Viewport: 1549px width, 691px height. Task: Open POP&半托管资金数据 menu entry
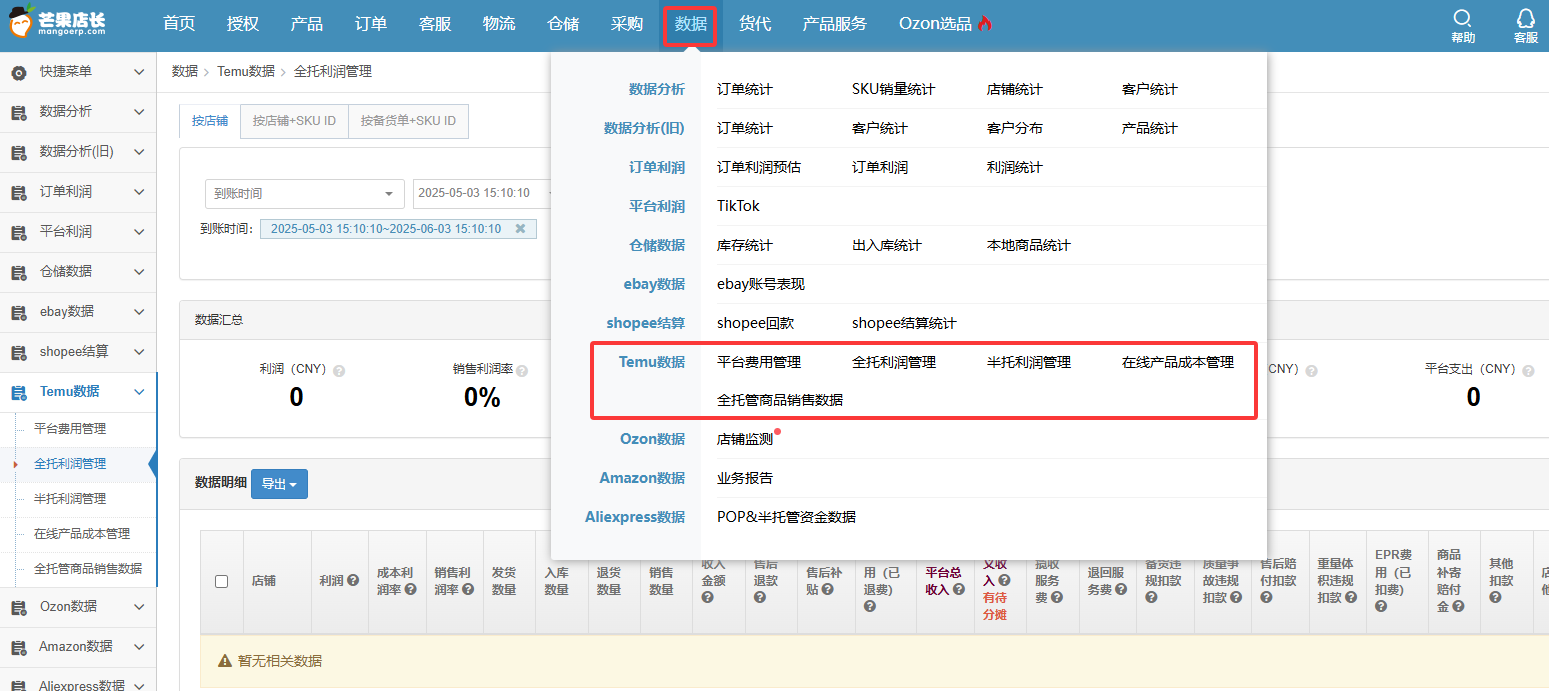coord(786,517)
